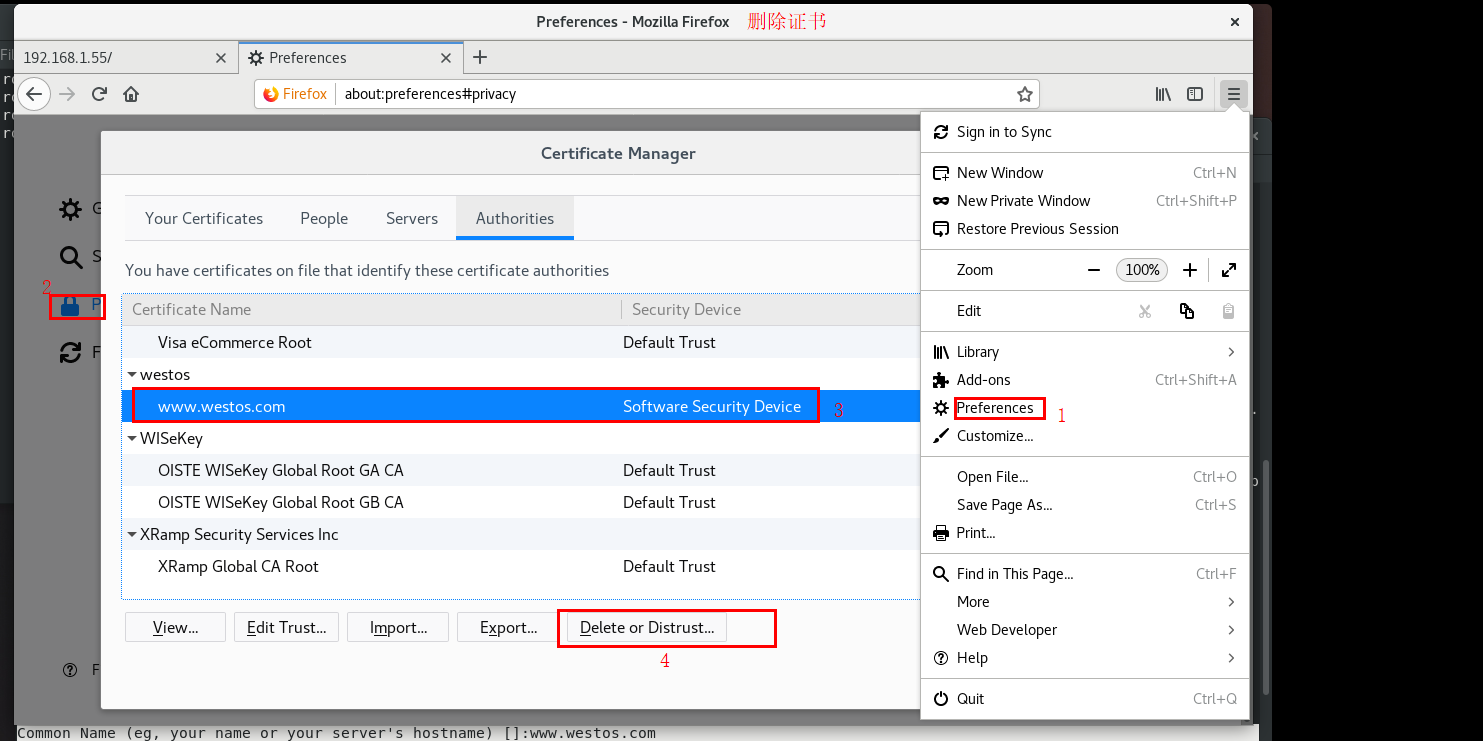
Task: Zoom out with the minus icon
Action: 1094,270
